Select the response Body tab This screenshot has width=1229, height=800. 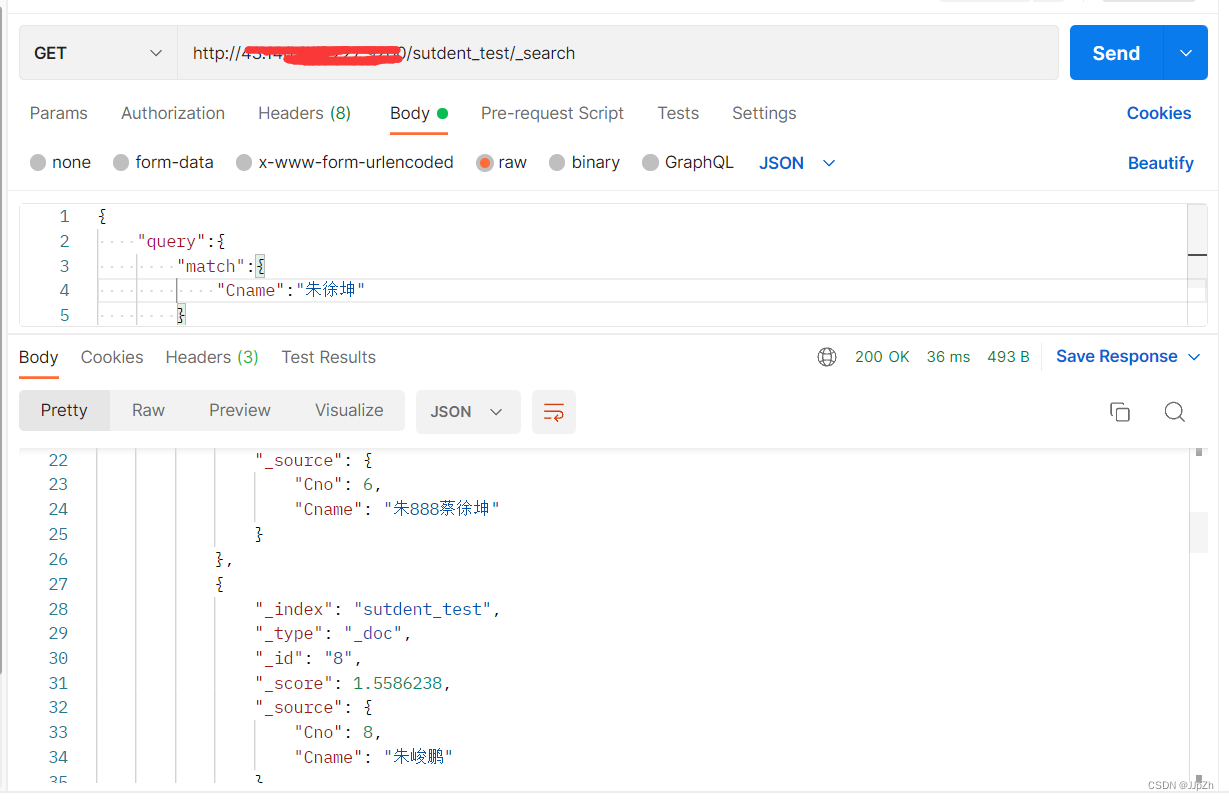click(x=39, y=357)
